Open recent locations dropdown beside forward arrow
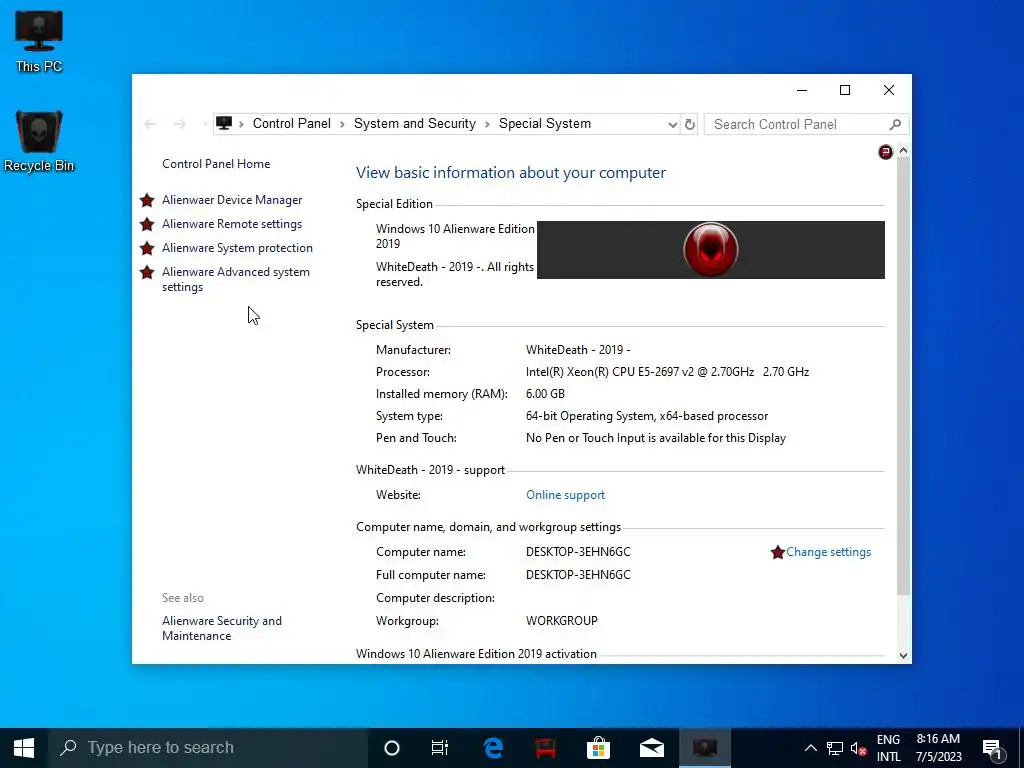The height and width of the screenshot is (768, 1024). [204, 123]
